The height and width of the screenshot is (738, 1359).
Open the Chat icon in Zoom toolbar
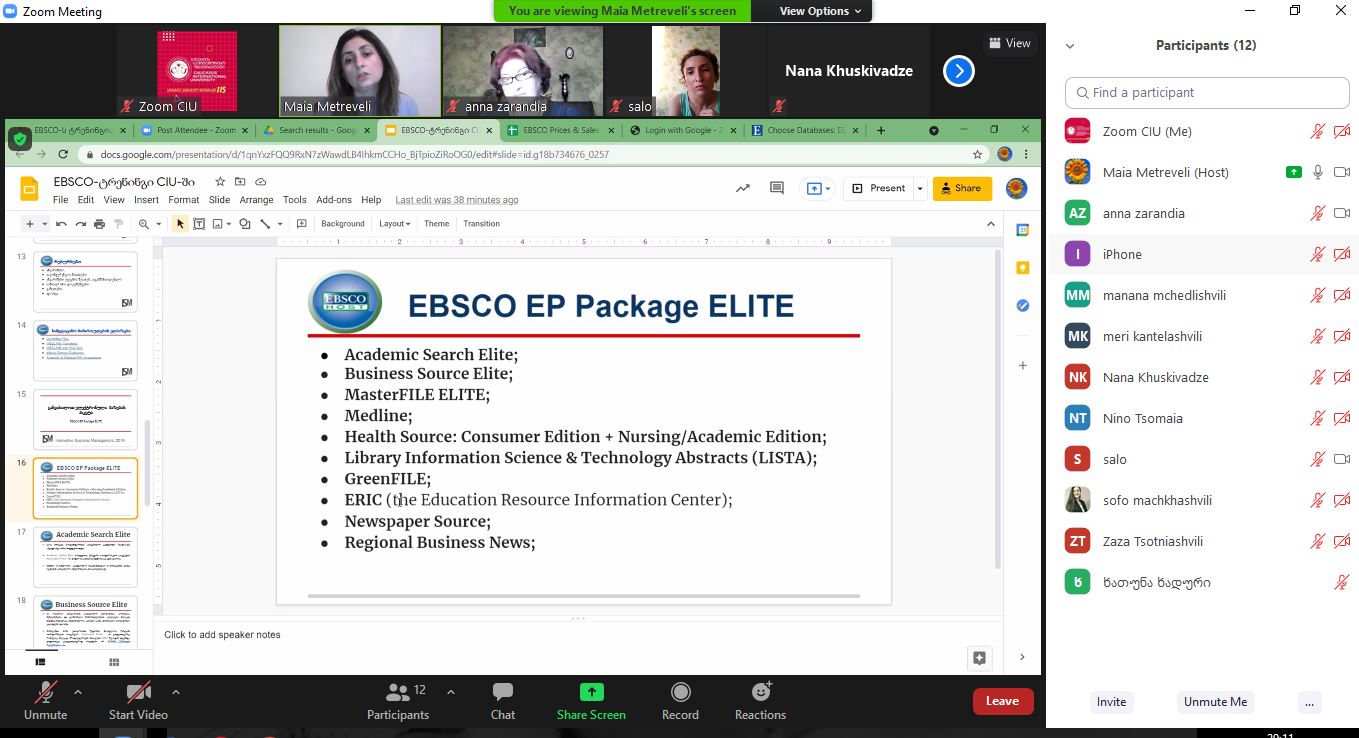pos(503,692)
